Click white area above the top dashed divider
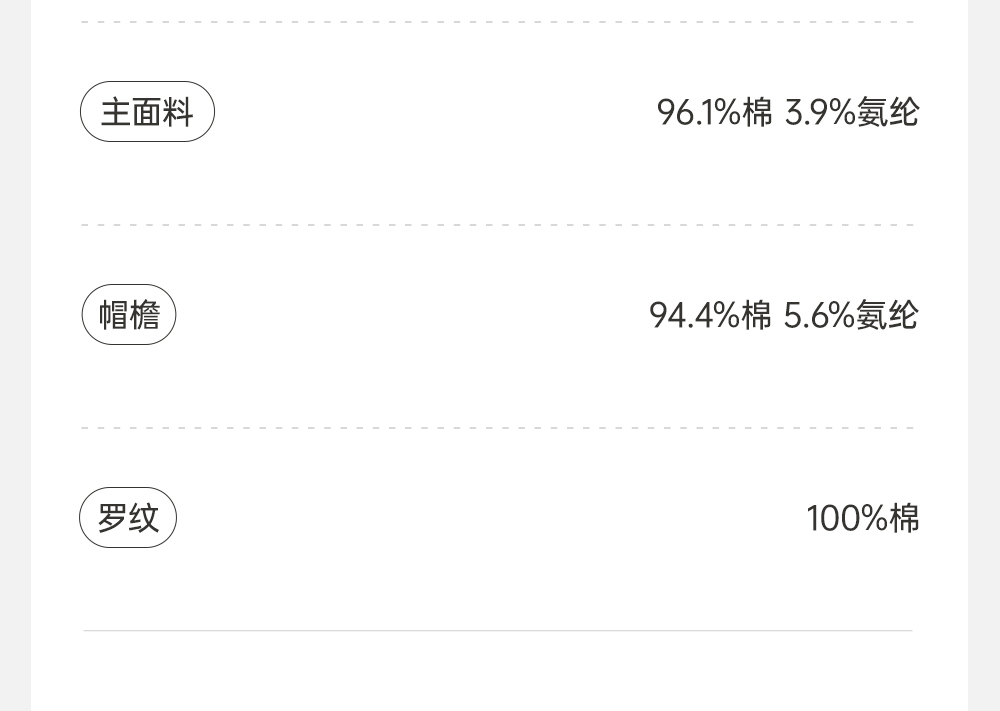This screenshot has width=1000, height=711. click(498, 9)
